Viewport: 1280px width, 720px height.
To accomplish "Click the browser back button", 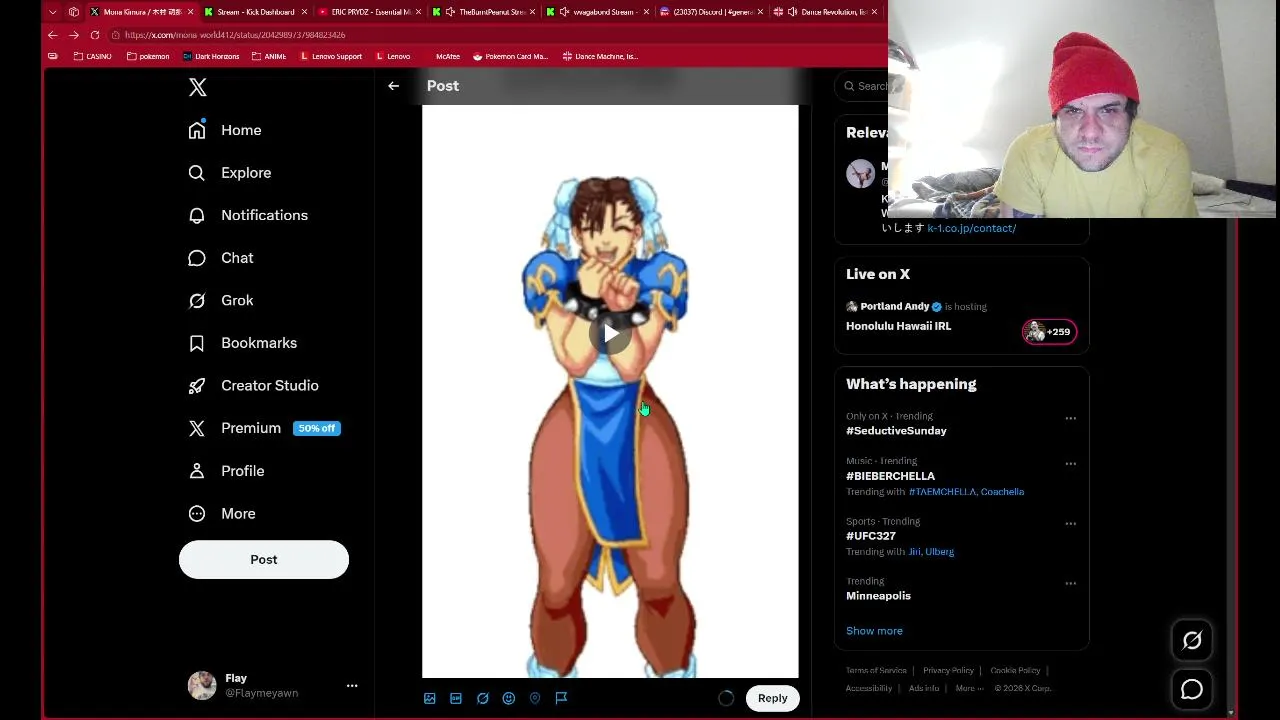I will pos(53,35).
